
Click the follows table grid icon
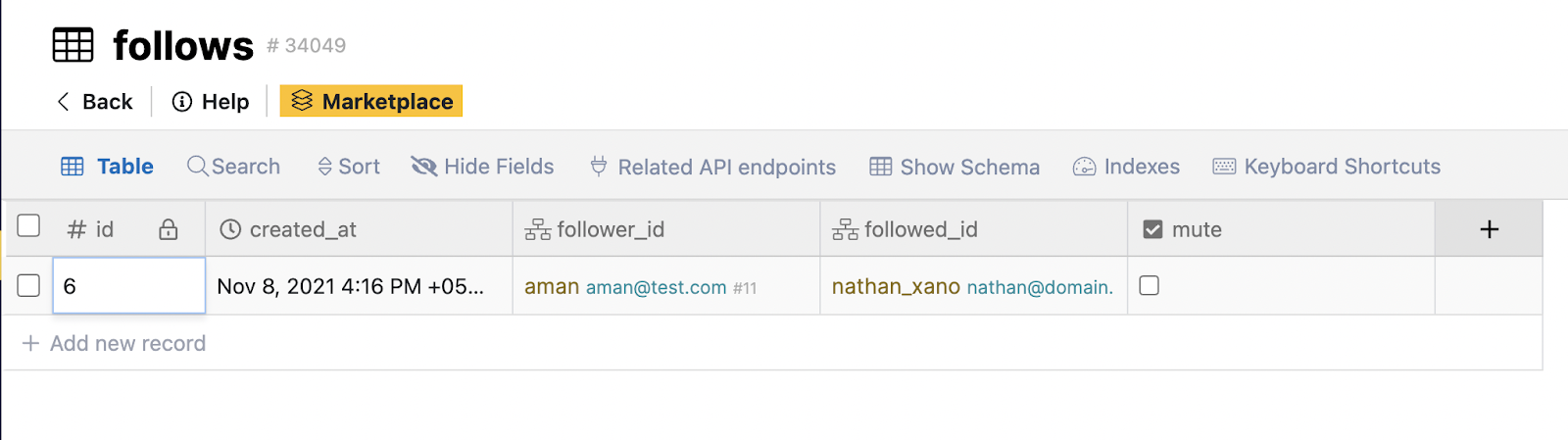point(73,45)
